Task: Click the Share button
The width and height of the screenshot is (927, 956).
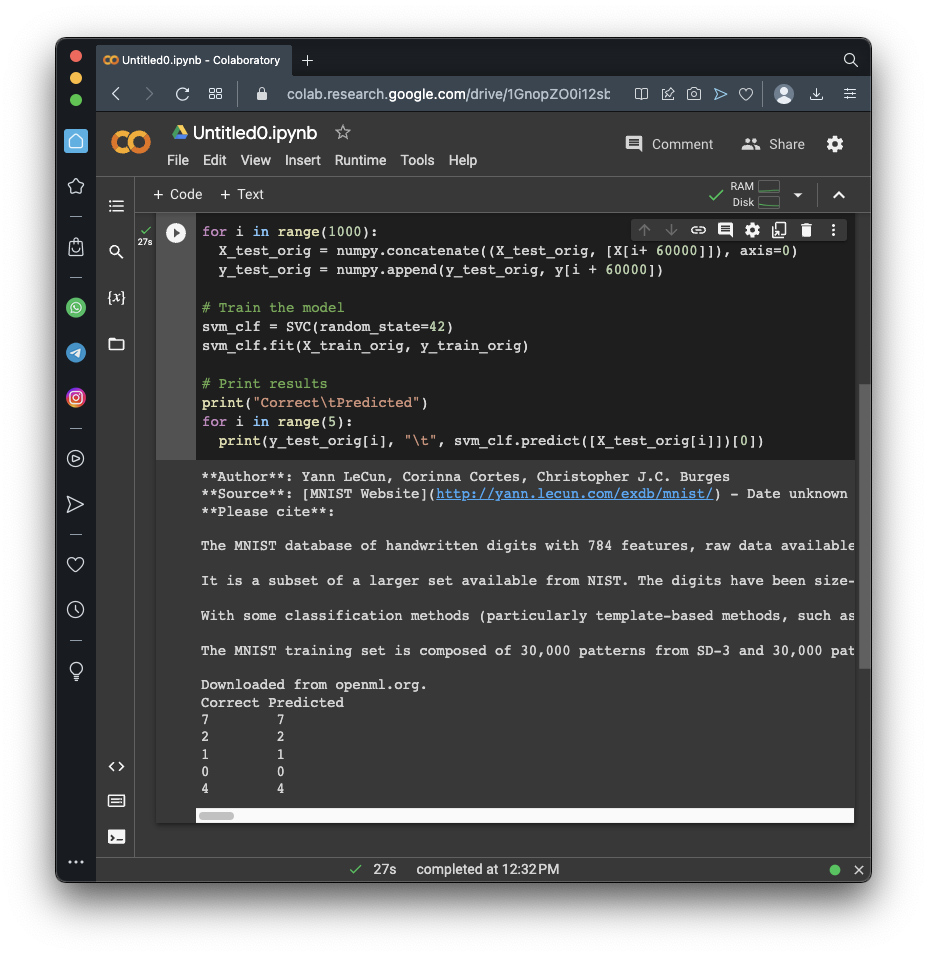Action: point(773,144)
